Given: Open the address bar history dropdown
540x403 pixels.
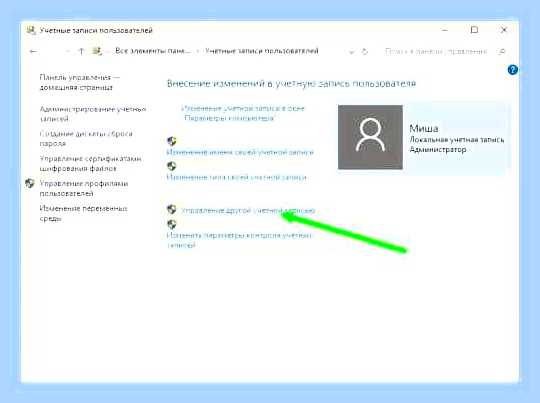Looking at the screenshot, I should point(352,52).
